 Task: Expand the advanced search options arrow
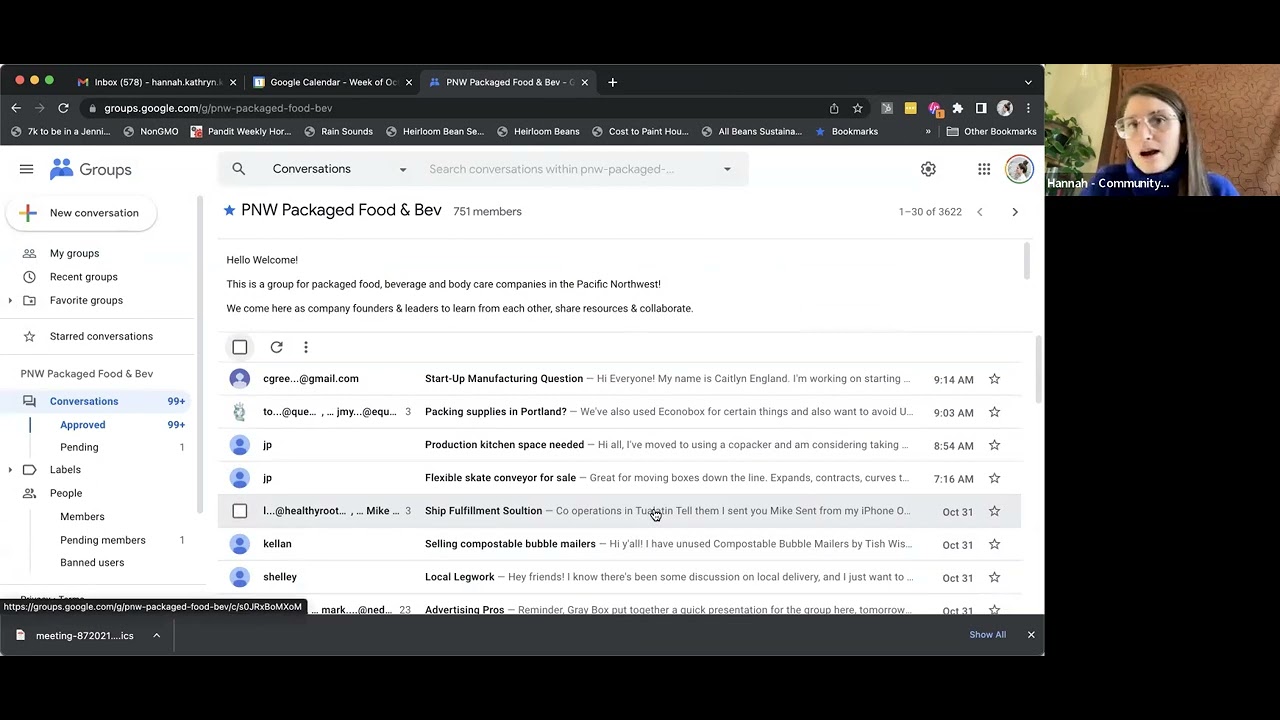727,169
